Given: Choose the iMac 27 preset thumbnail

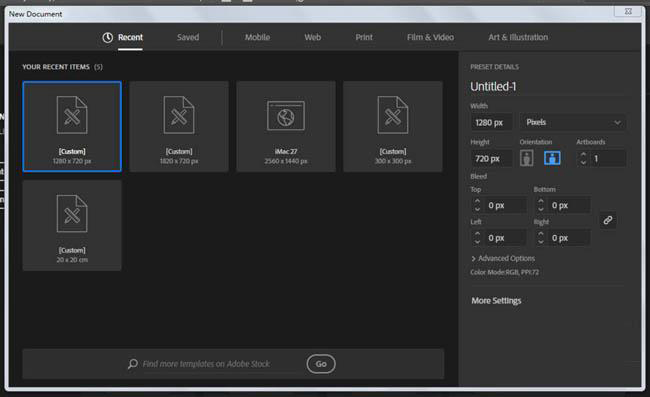Looking at the screenshot, I should point(286,126).
